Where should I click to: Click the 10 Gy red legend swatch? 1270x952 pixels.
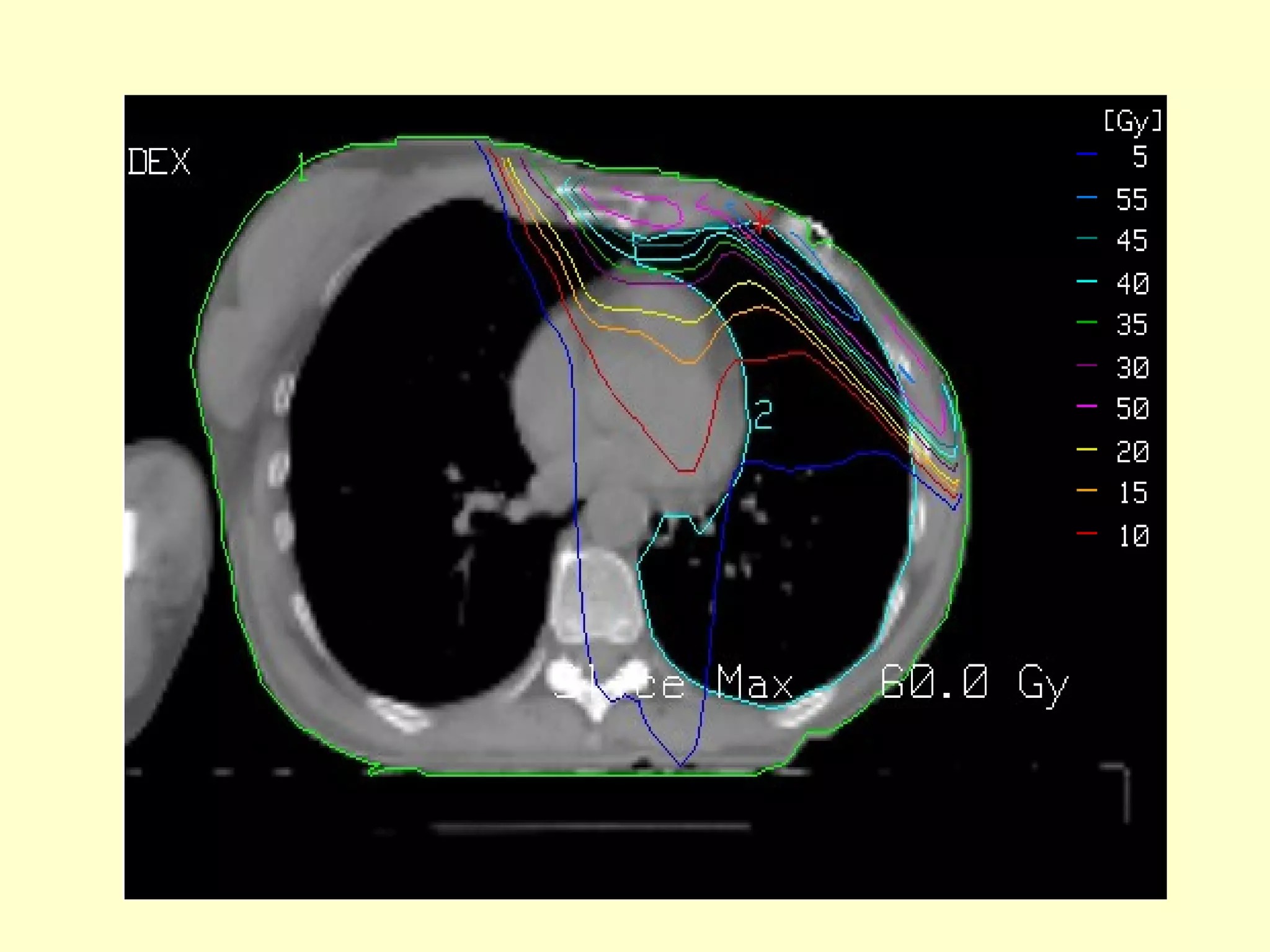coord(1087,534)
